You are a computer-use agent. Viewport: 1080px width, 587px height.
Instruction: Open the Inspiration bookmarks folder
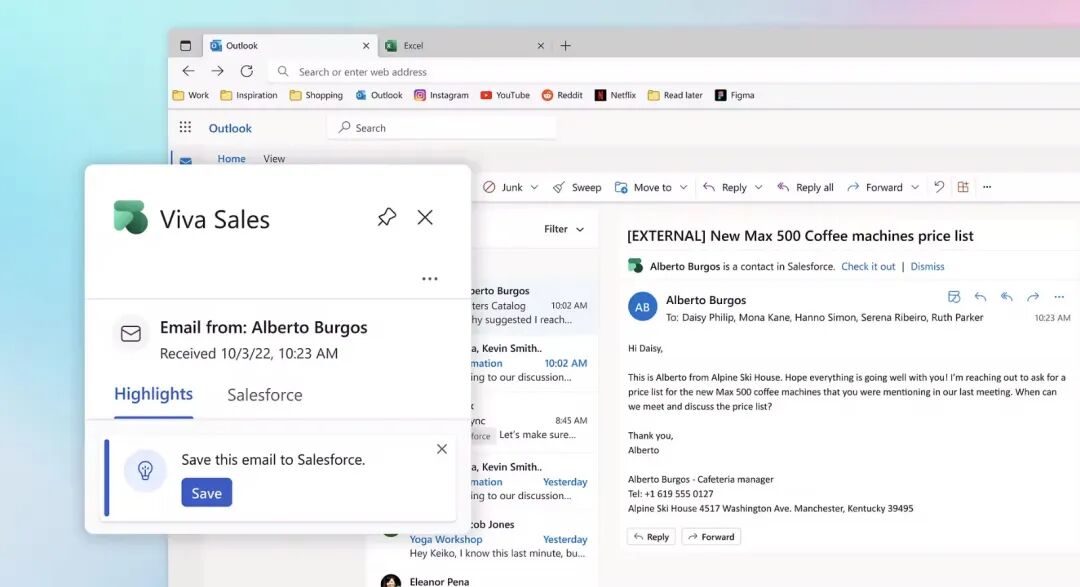(249, 95)
